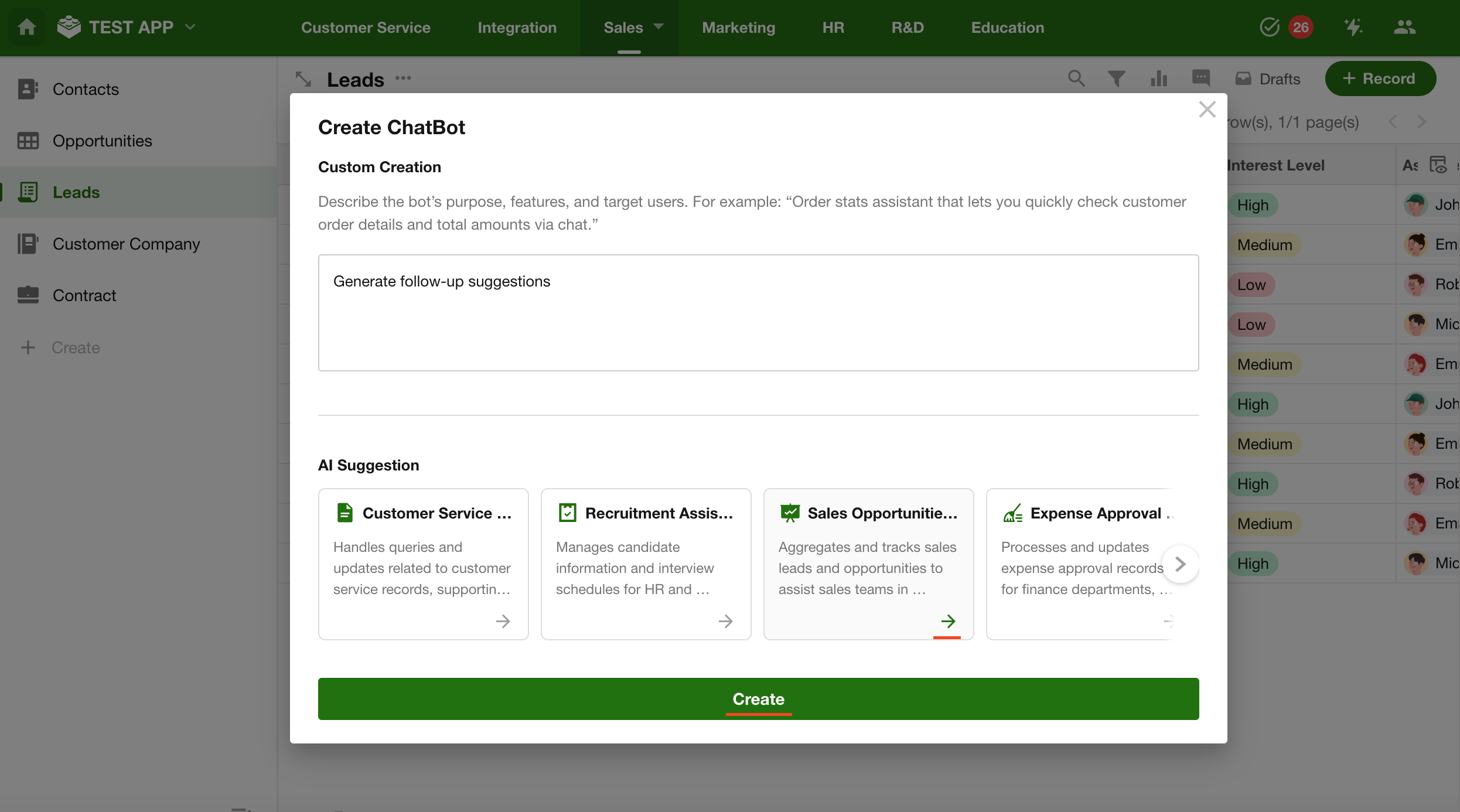The image size is (1460, 812).
Task: Expand the TEST APP dropdown chevron
Action: pyautogui.click(x=190, y=27)
